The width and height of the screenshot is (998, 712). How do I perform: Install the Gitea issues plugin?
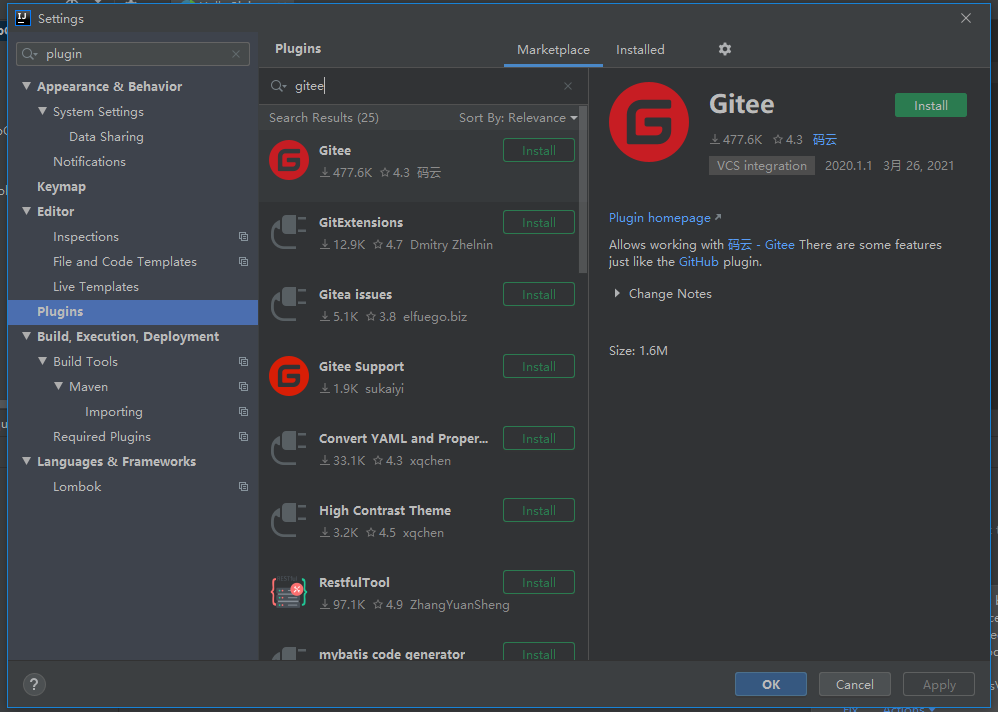(x=538, y=295)
